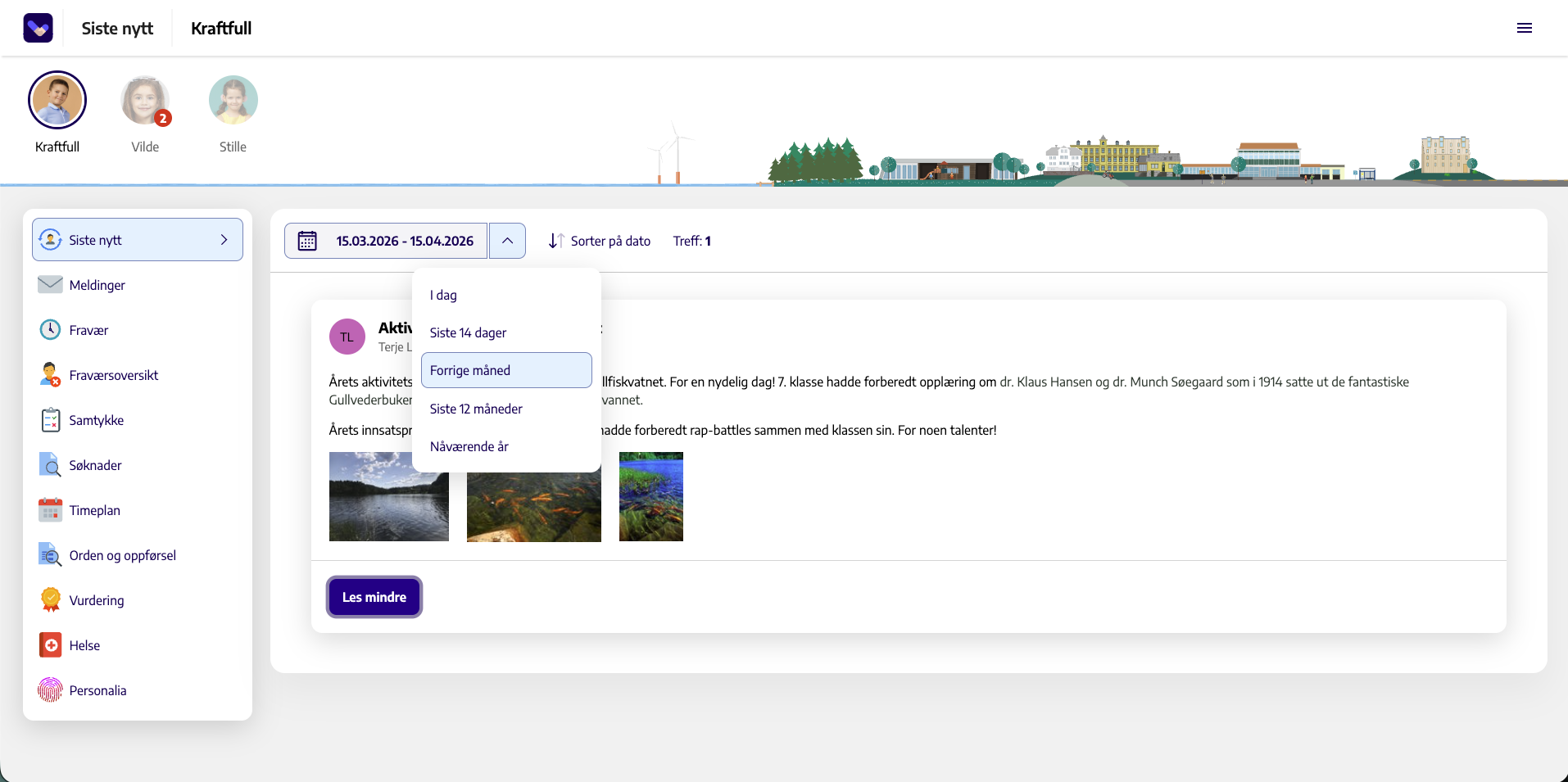Image resolution: width=1568 pixels, height=782 pixels.
Task: Open Samtykke in the sidebar
Action: pyautogui.click(x=138, y=420)
